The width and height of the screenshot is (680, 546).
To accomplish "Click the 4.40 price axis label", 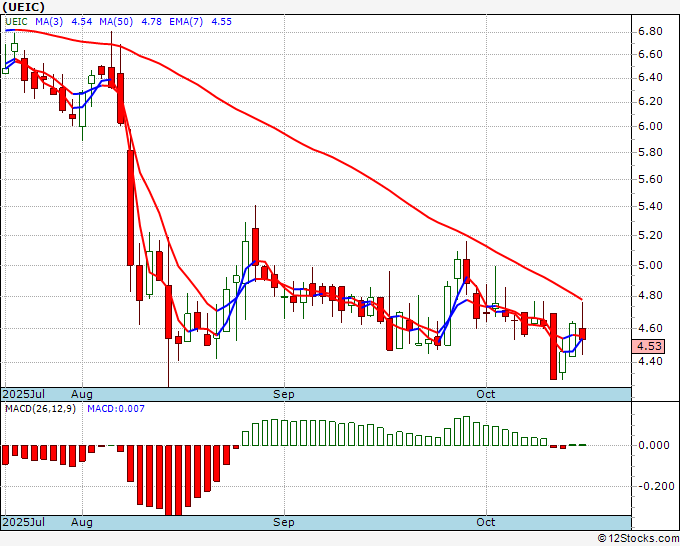I will [650, 361].
